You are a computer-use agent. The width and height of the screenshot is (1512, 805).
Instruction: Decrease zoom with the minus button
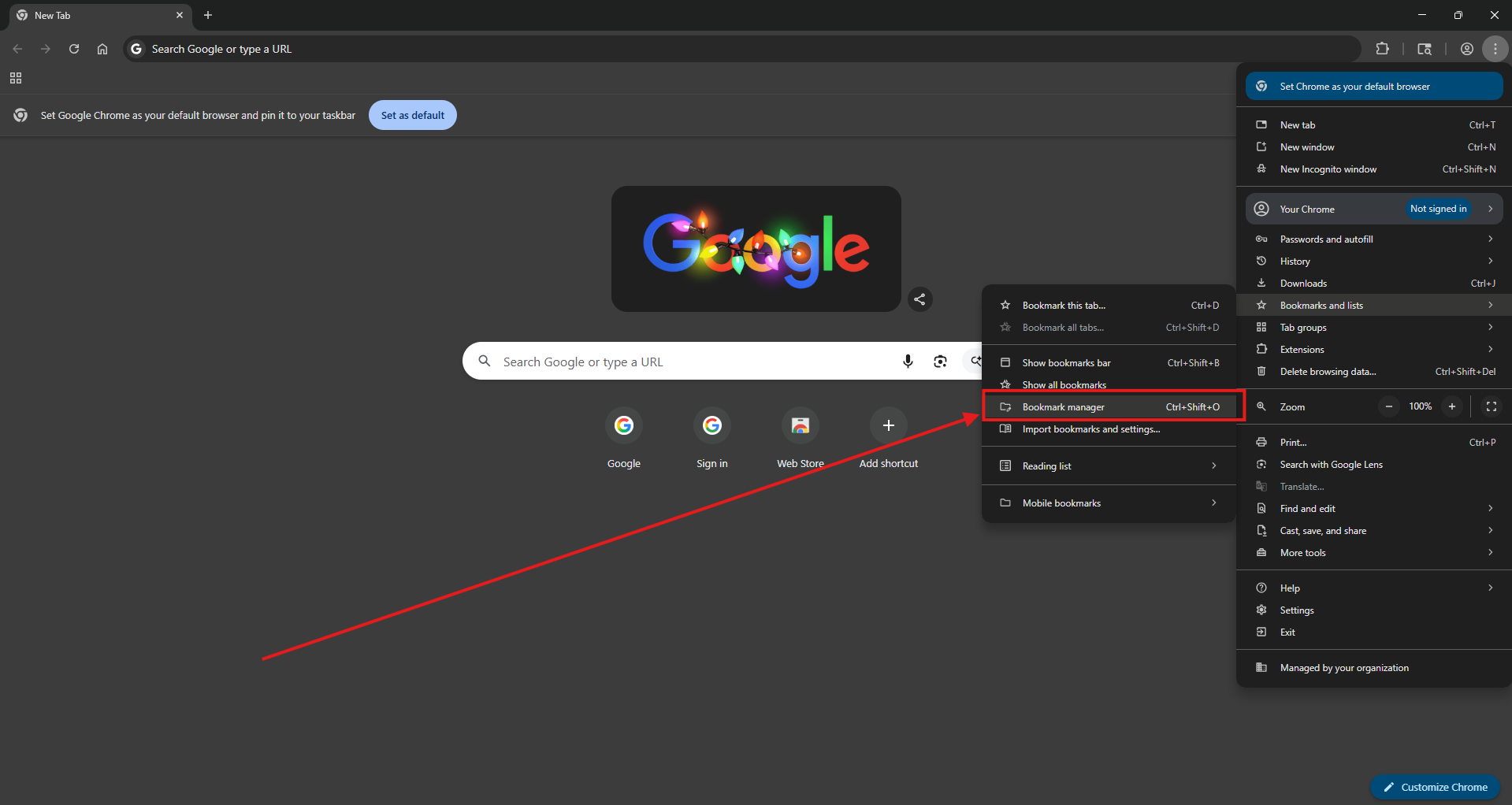click(1389, 406)
